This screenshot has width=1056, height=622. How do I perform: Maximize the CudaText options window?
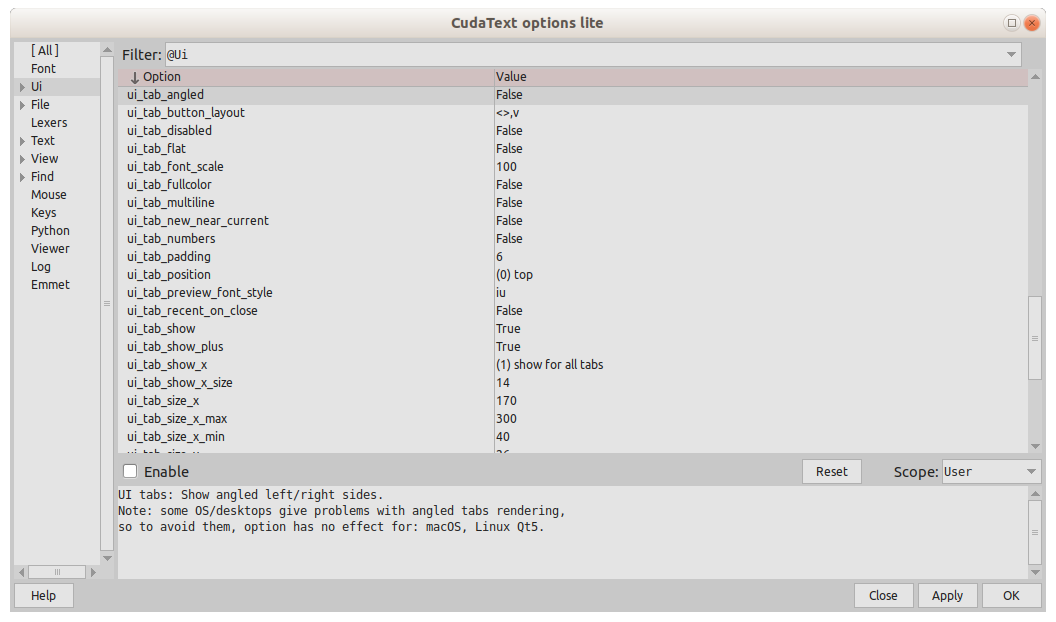1011,23
